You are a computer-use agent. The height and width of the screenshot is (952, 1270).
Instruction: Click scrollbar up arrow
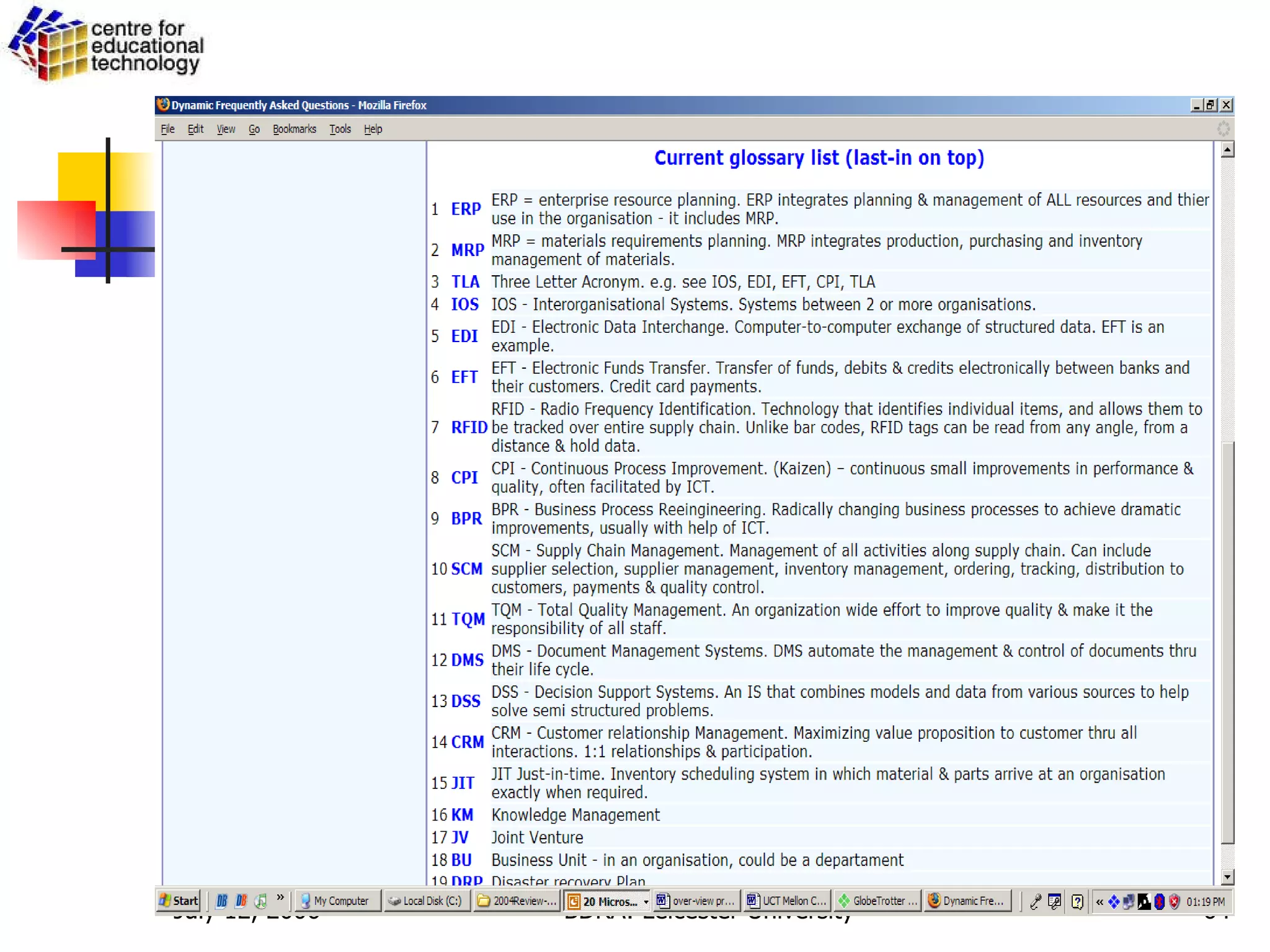pos(1227,149)
